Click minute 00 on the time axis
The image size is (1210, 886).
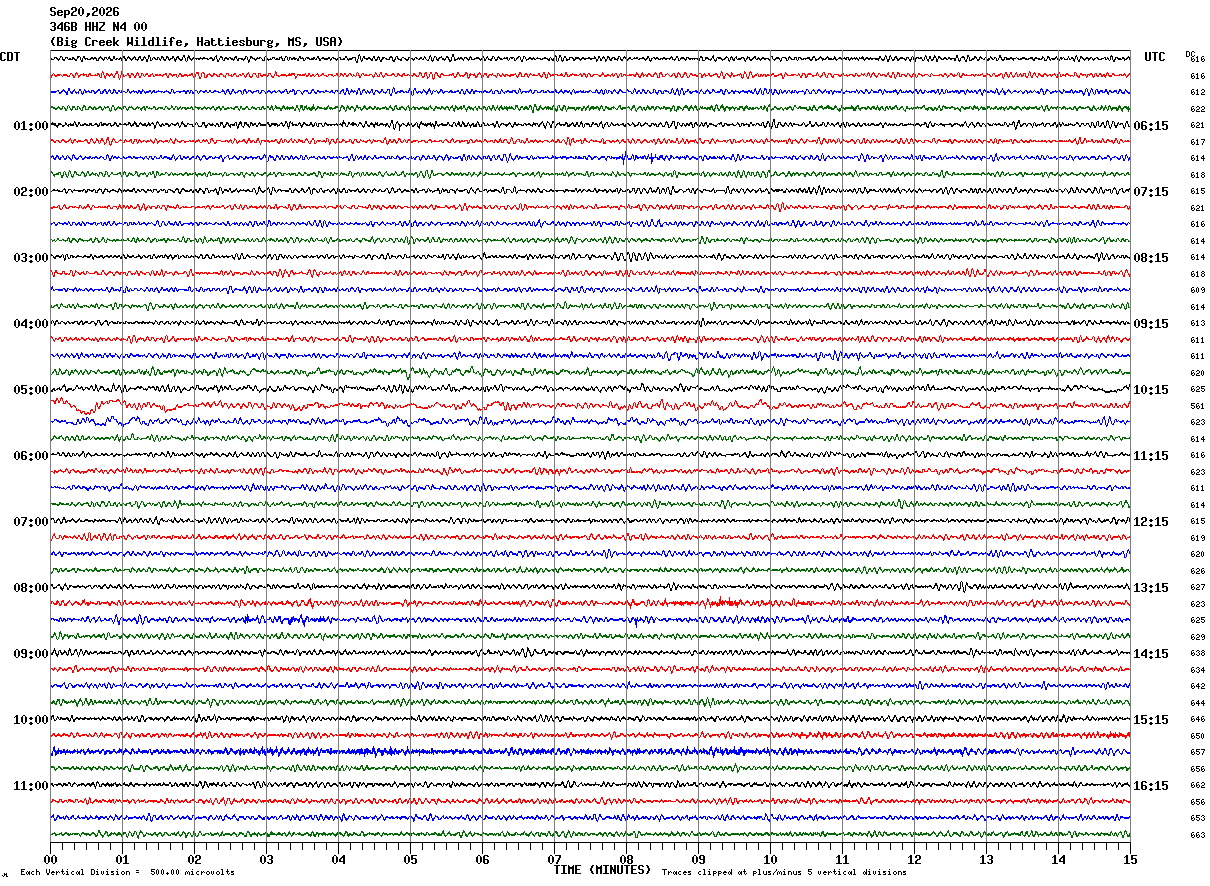coord(50,859)
